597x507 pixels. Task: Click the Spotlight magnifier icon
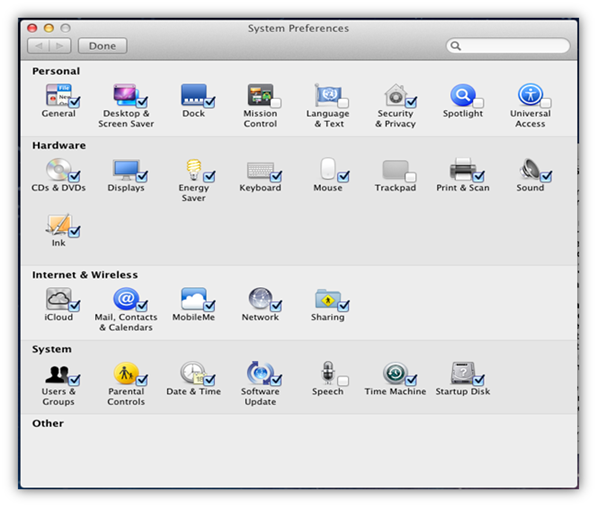point(463,95)
